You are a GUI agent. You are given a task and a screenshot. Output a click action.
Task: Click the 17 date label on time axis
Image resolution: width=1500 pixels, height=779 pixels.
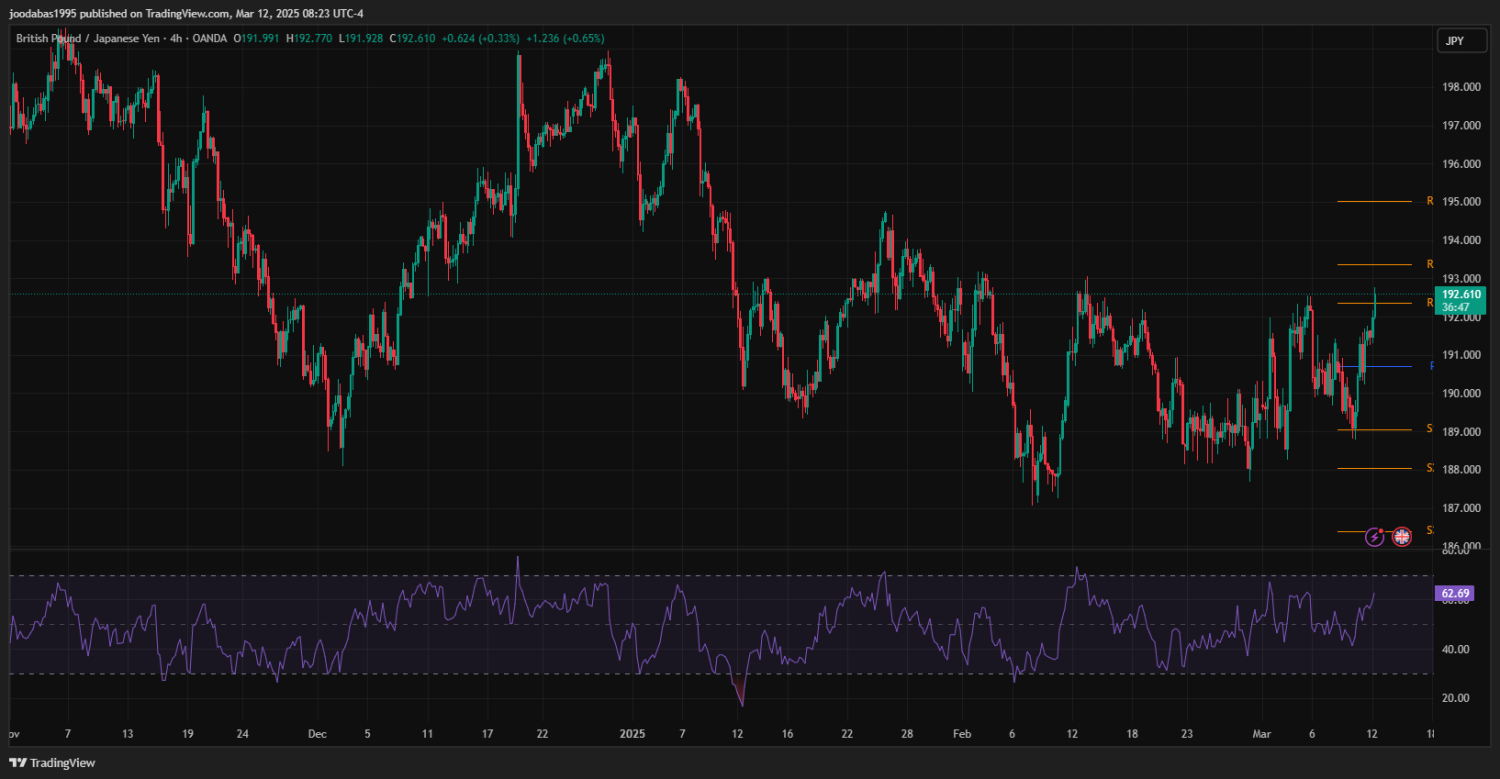tap(487, 734)
